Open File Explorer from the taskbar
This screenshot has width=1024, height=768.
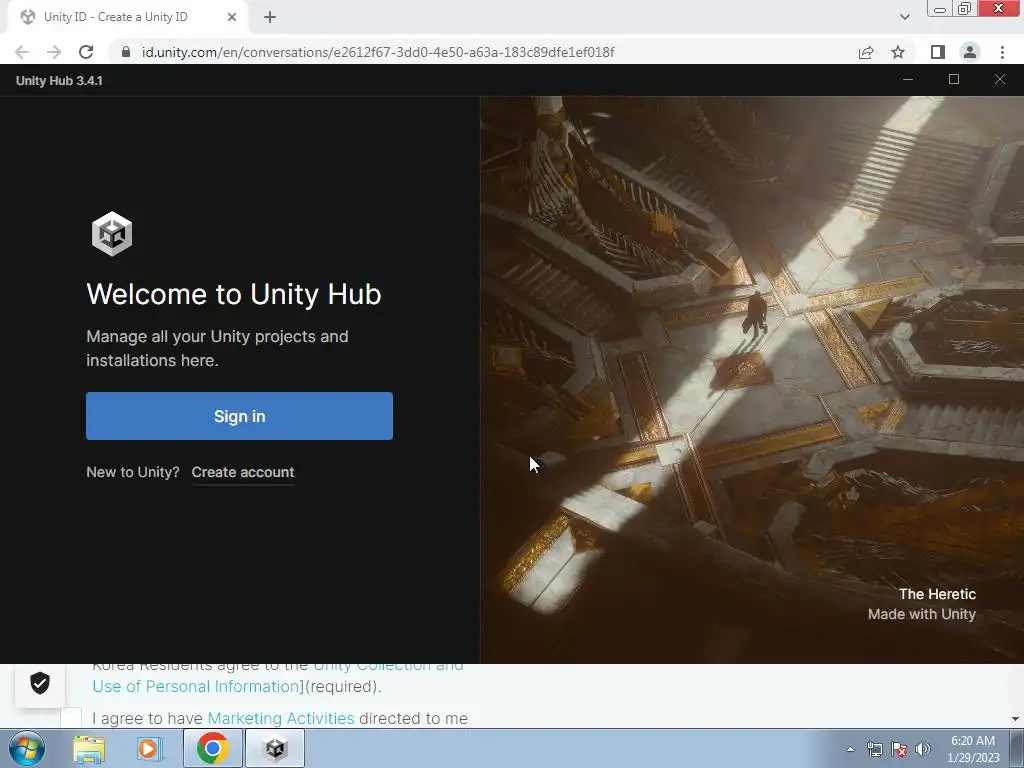pyautogui.click(x=89, y=749)
